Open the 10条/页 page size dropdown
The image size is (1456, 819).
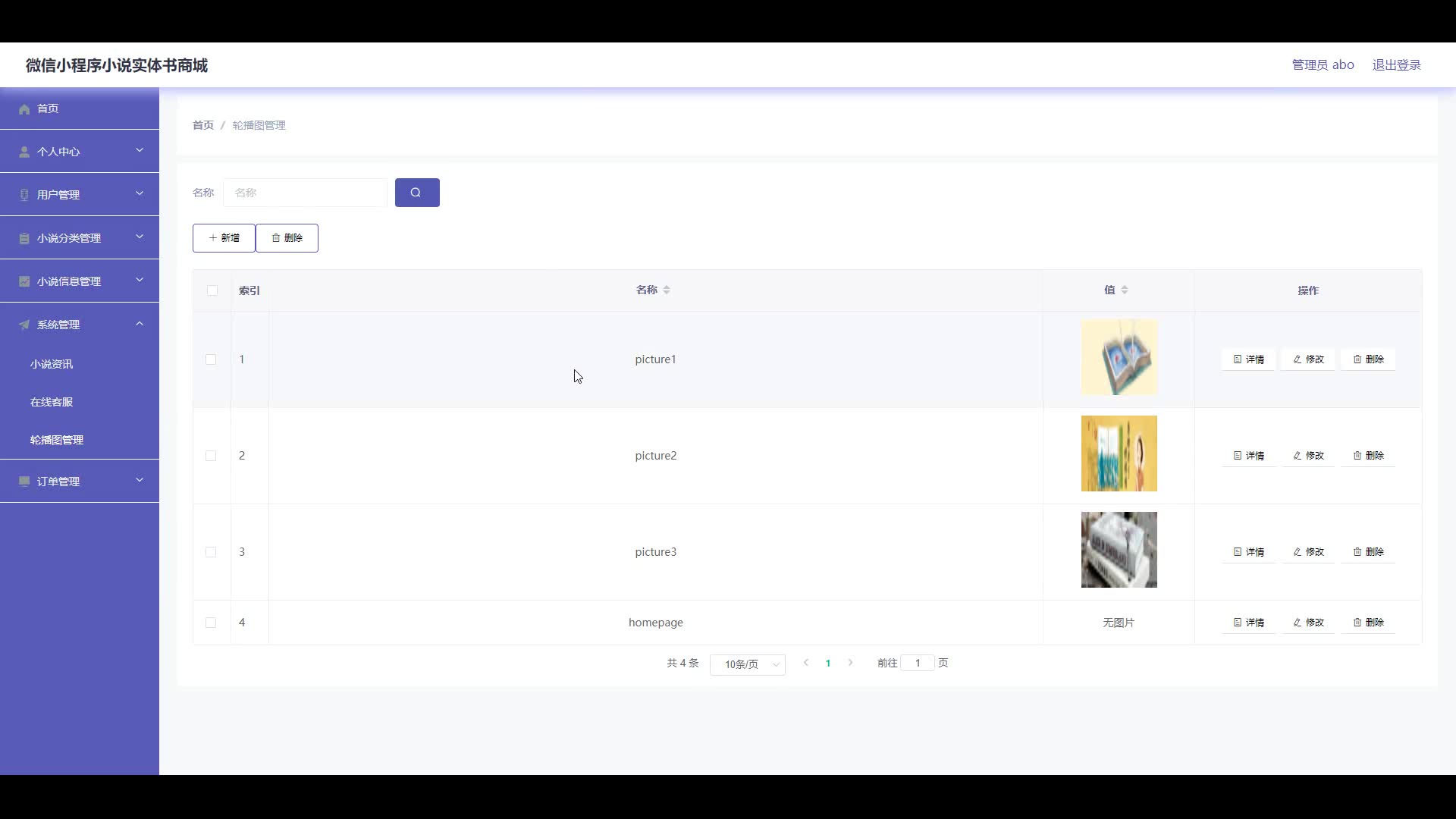pyautogui.click(x=748, y=664)
